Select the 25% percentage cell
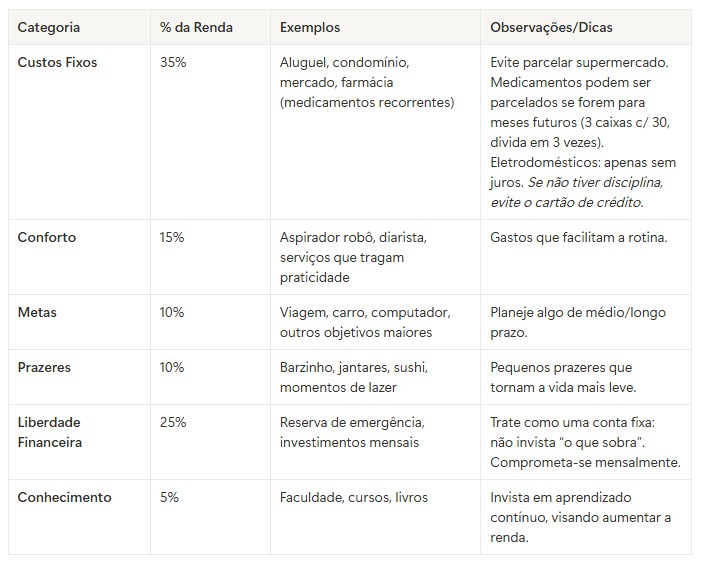Viewport: 703px width, 565px height. (x=173, y=422)
